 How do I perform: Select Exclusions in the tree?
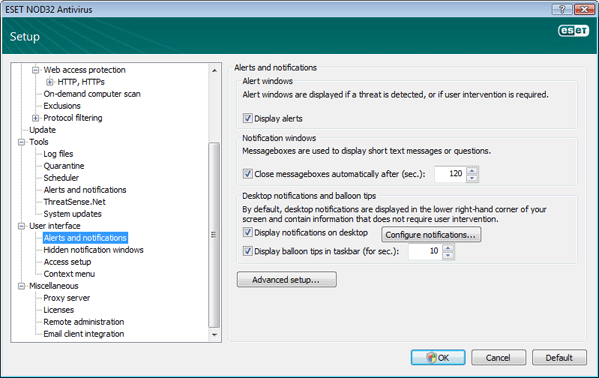click(x=62, y=106)
